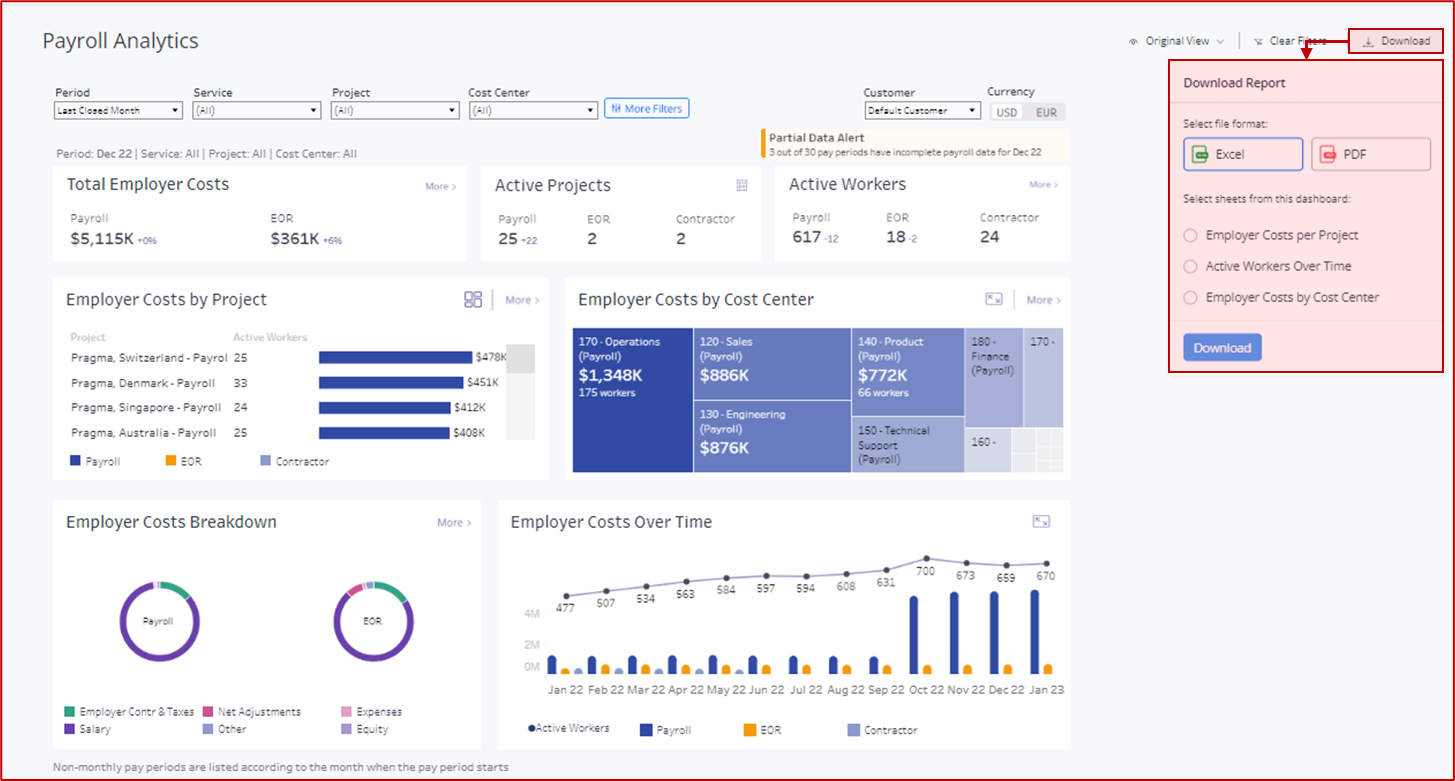Open the Original View menu

(1176, 40)
